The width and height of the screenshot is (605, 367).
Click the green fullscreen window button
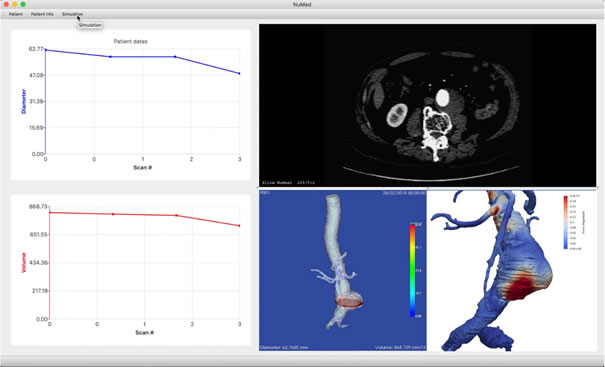pos(23,4)
